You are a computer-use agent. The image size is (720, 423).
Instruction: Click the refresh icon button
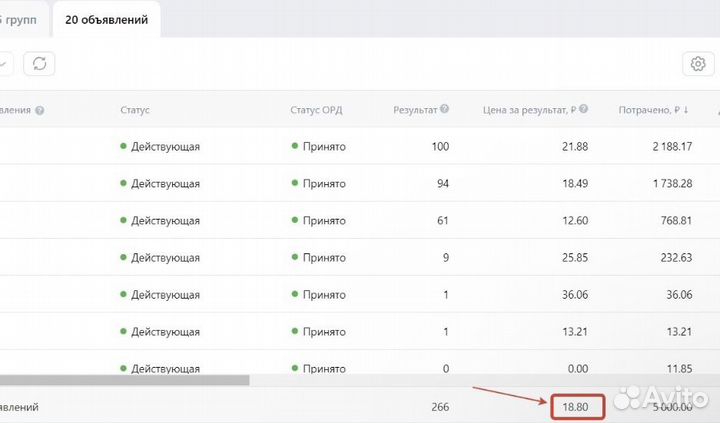tap(39, 63)
